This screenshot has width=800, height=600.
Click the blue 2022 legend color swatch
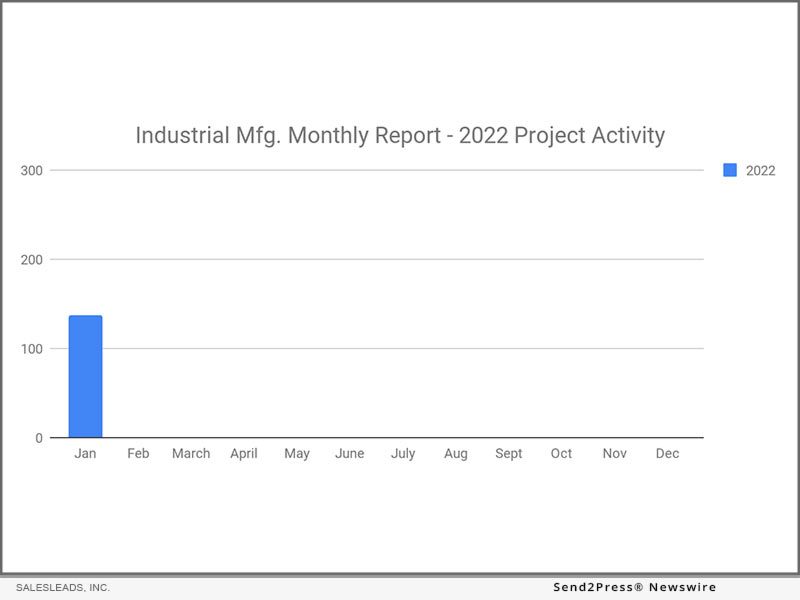730,171
